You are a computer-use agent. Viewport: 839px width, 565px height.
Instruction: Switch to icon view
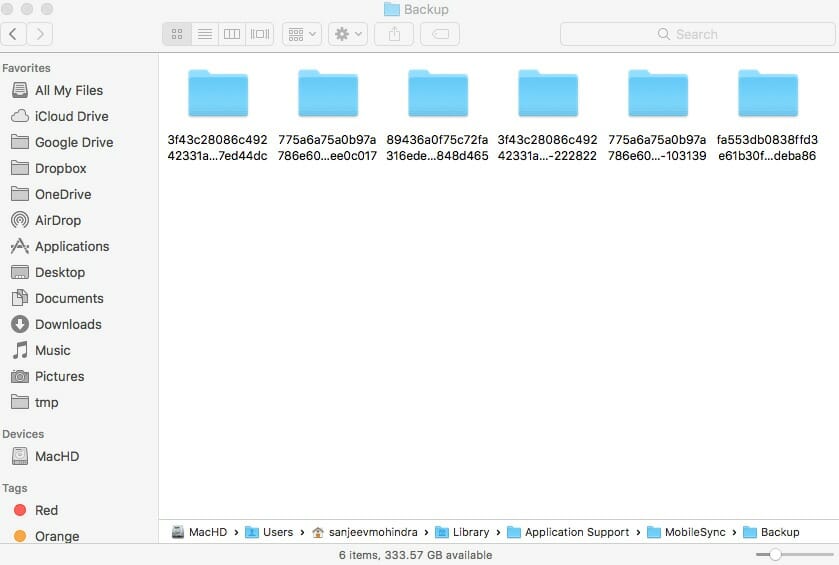pos(177,34)
